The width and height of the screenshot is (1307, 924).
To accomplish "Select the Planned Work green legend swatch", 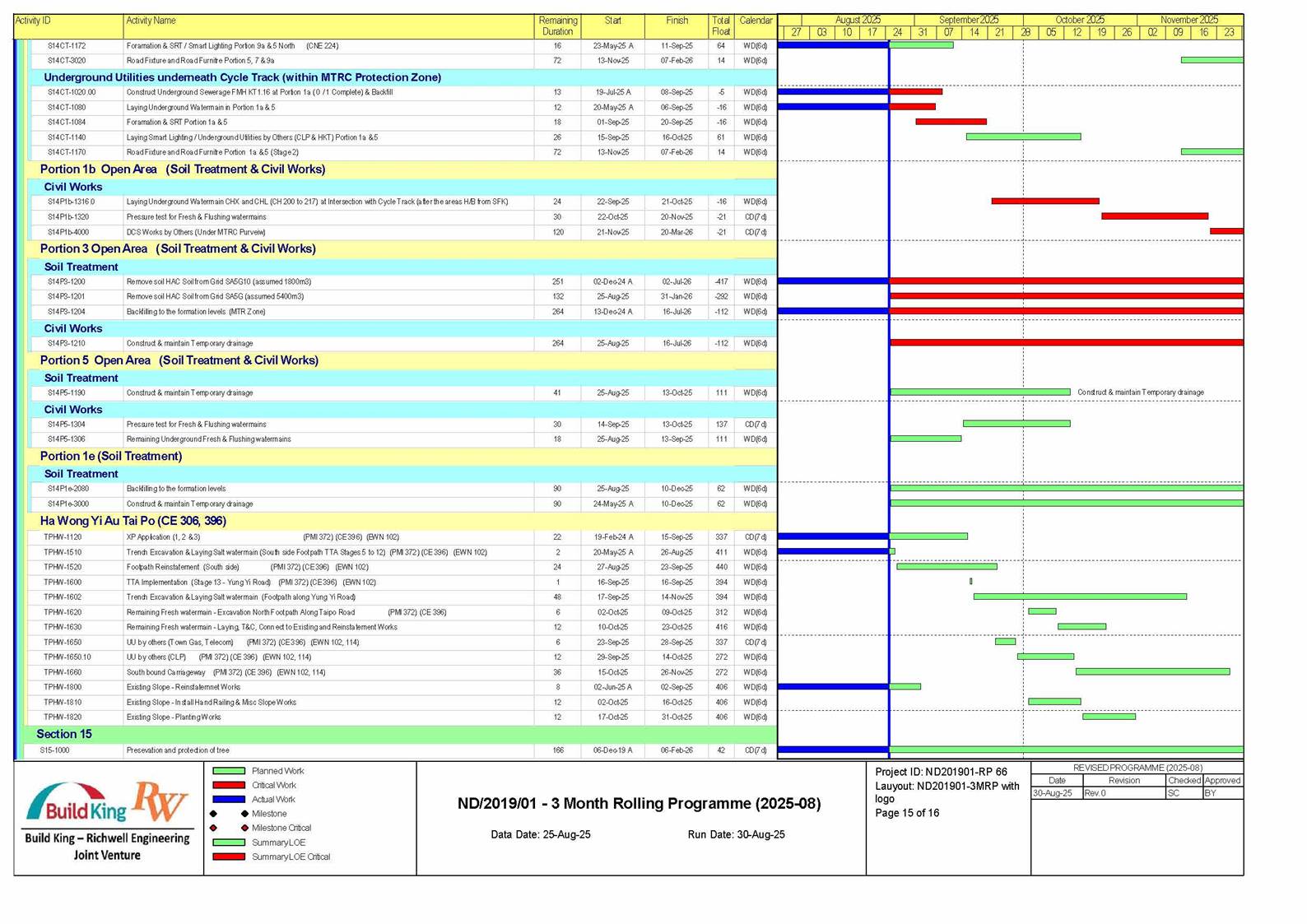I will 229,771.
